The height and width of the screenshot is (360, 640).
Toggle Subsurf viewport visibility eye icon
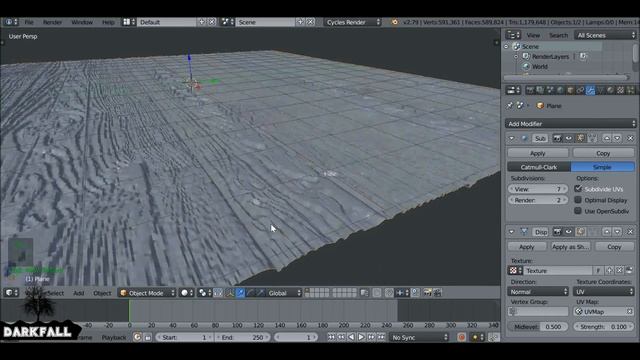click(x=569, y=138)
